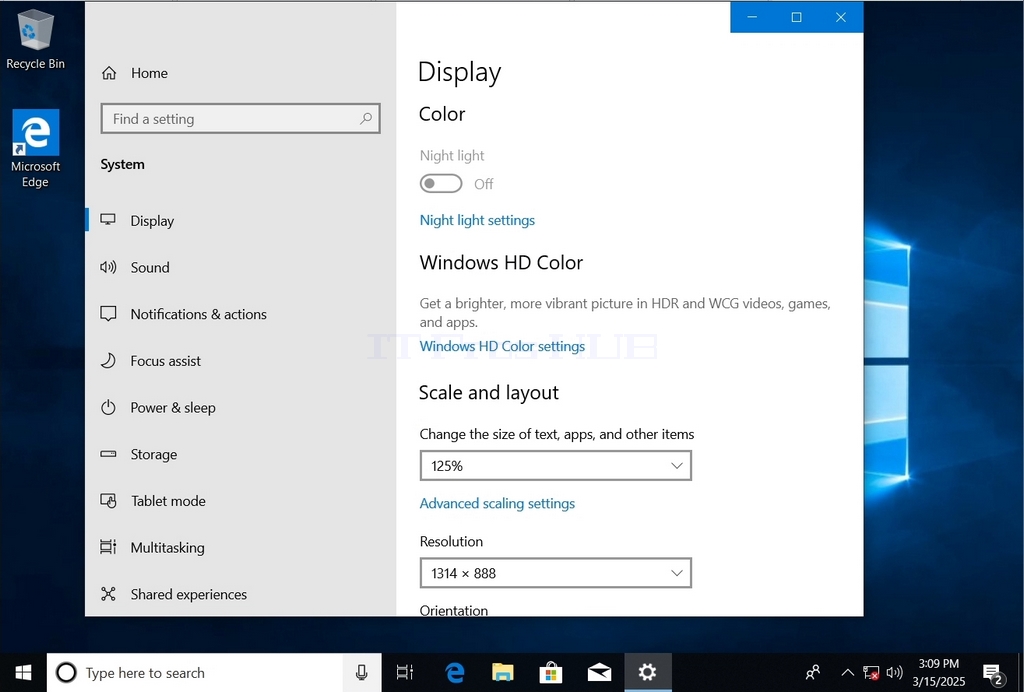Open Focus assist settings page
The image size is (1024, 692).
point(166,360)
